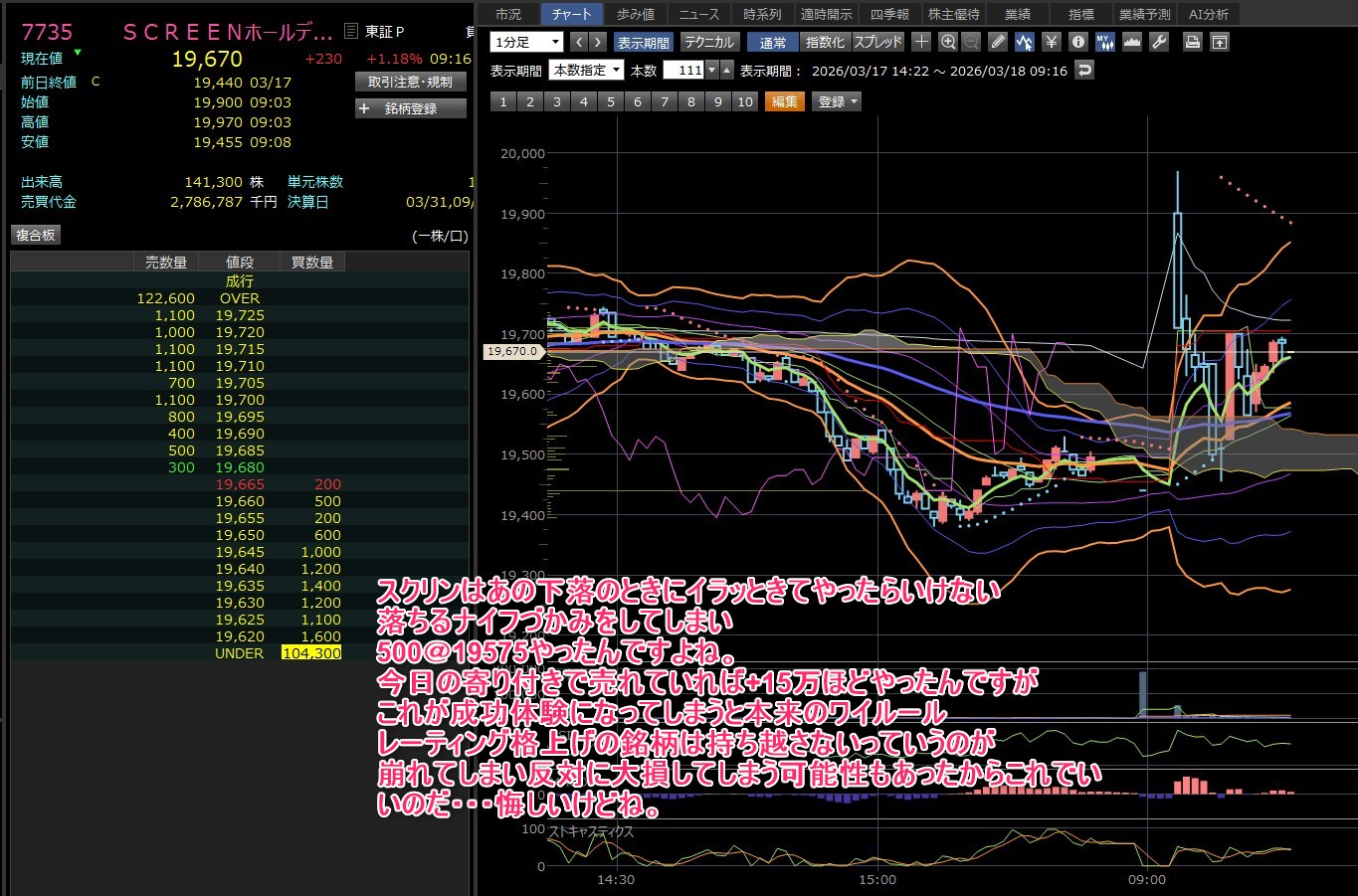The height and width of the screenshot is (896, 1358).
Task: Open the 株主優待 tab
Action: point(954,14)
